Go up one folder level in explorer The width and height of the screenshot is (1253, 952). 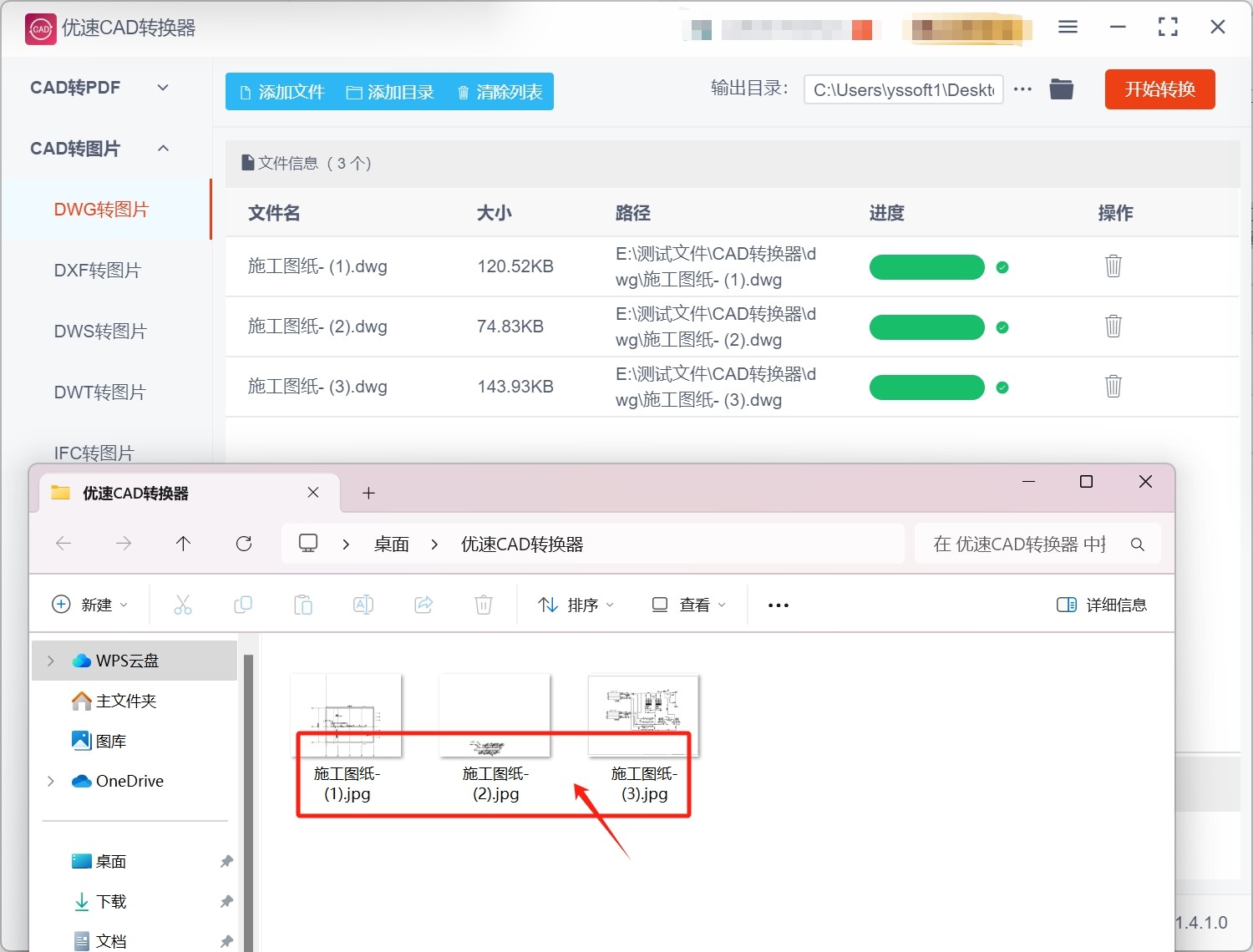pyautogui.click(x=184, y=544)
